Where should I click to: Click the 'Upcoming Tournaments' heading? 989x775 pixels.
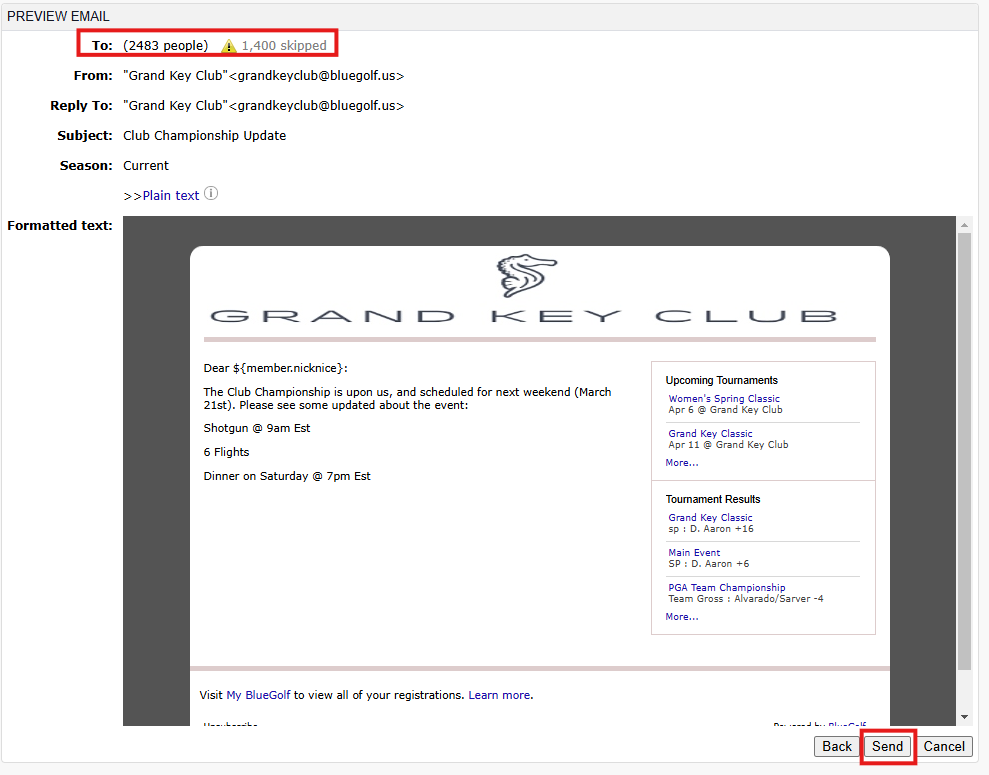coord(722,380)
